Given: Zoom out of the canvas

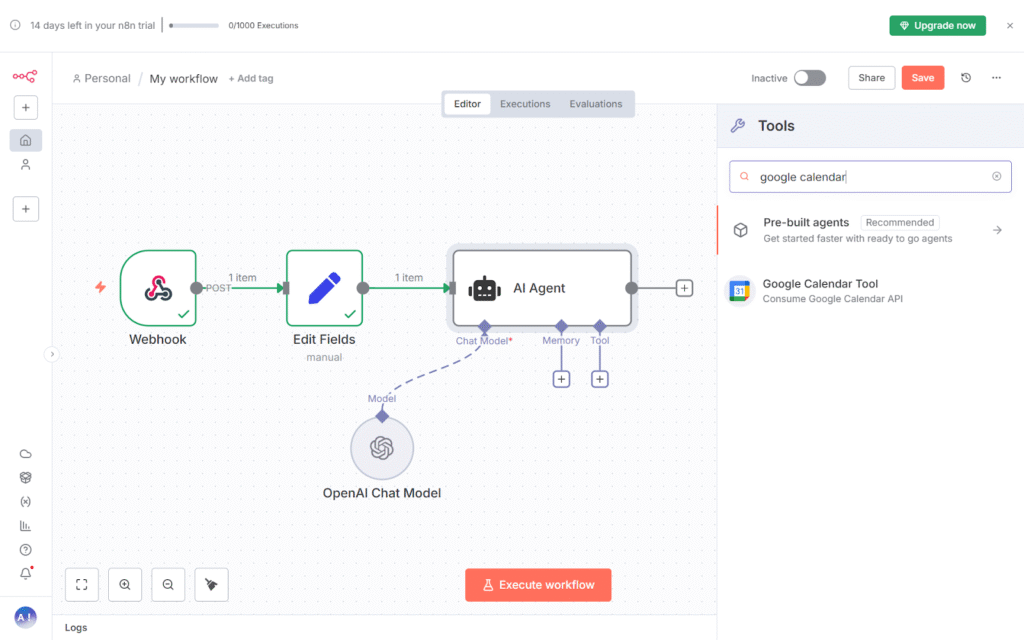Looking at the screenshot, I should (x=168, y=585).
